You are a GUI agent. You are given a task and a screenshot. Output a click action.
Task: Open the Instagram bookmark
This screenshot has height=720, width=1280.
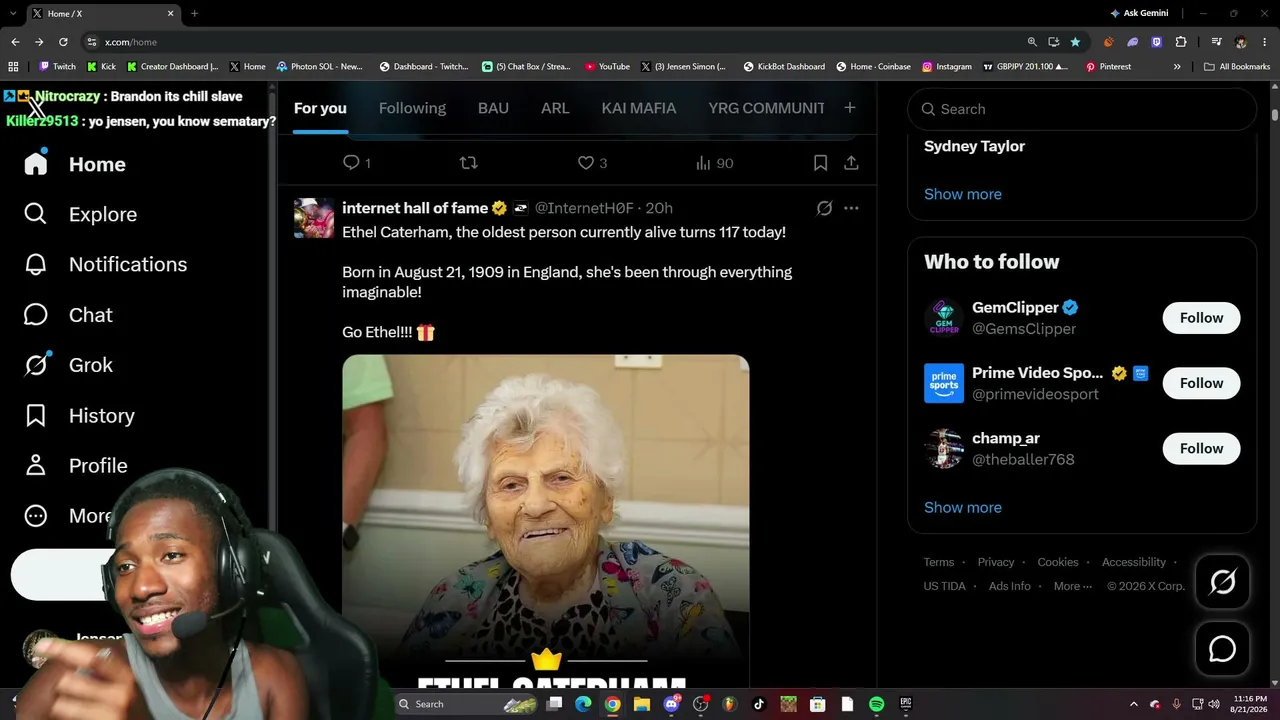tap(947, 67)
